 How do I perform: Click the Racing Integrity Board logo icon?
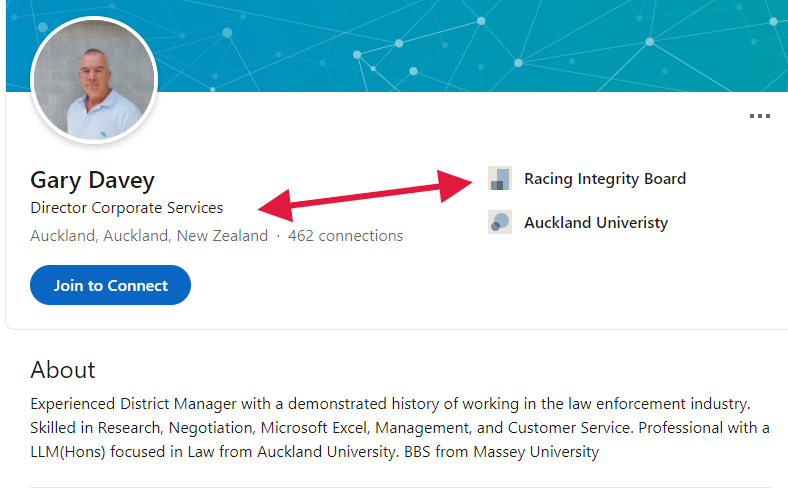[x=500, y=178]
